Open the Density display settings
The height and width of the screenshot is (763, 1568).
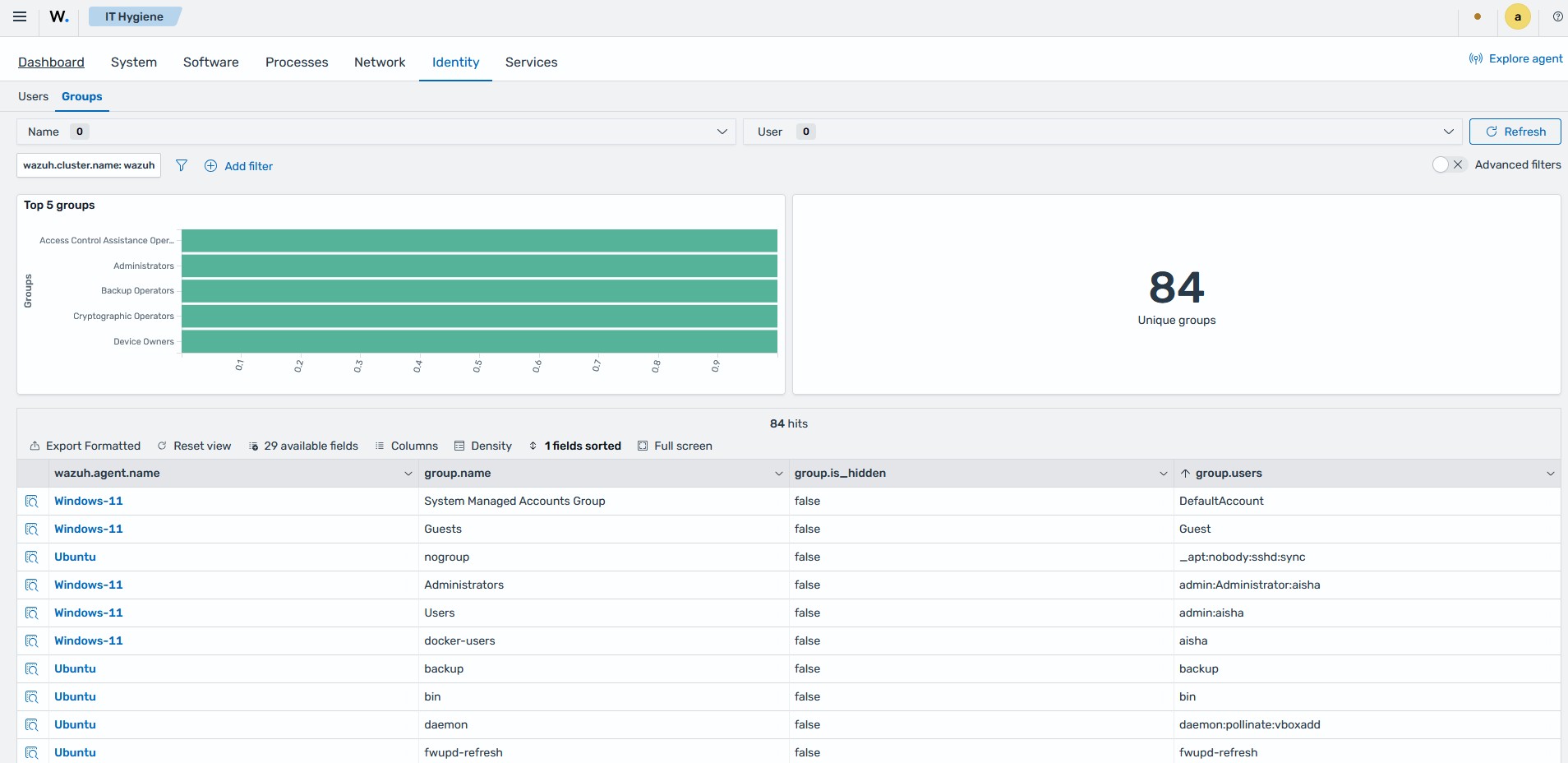coord(483,446)
